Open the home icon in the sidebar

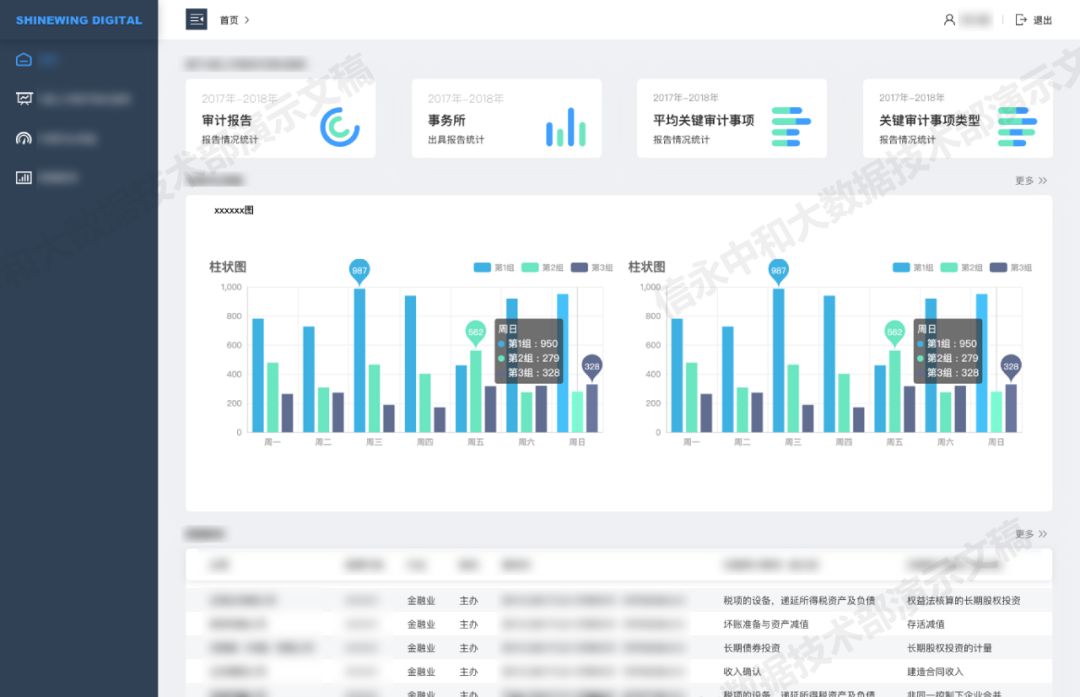click(23, 60)
